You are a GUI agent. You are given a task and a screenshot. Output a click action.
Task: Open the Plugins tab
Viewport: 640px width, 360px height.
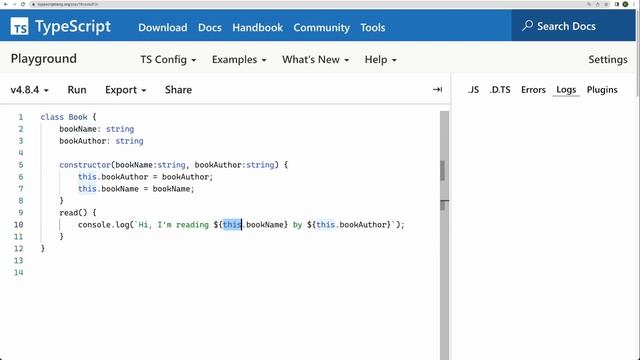[x=602, y=90]
